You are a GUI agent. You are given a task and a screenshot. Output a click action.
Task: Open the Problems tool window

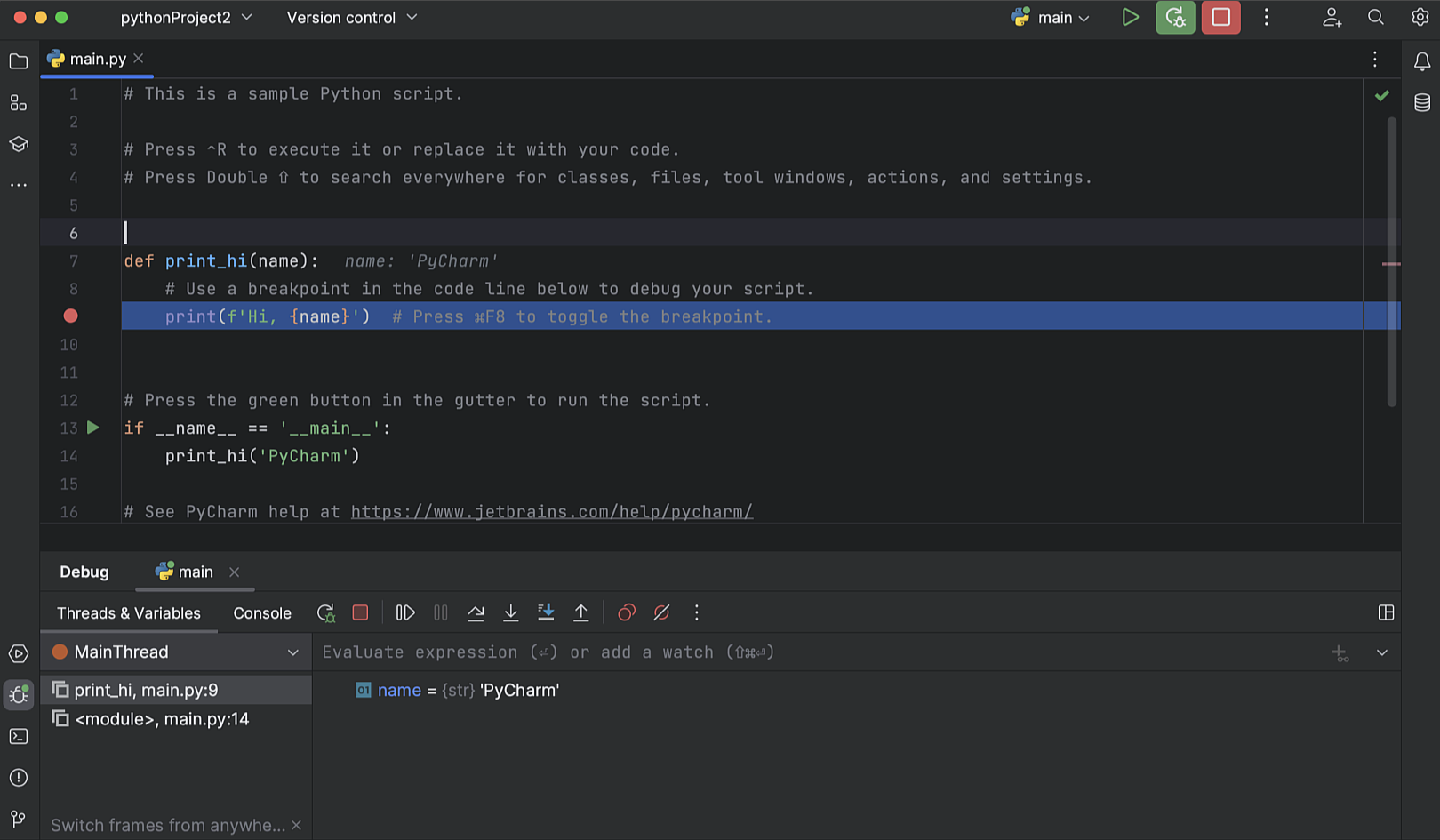tap(19, 778)
